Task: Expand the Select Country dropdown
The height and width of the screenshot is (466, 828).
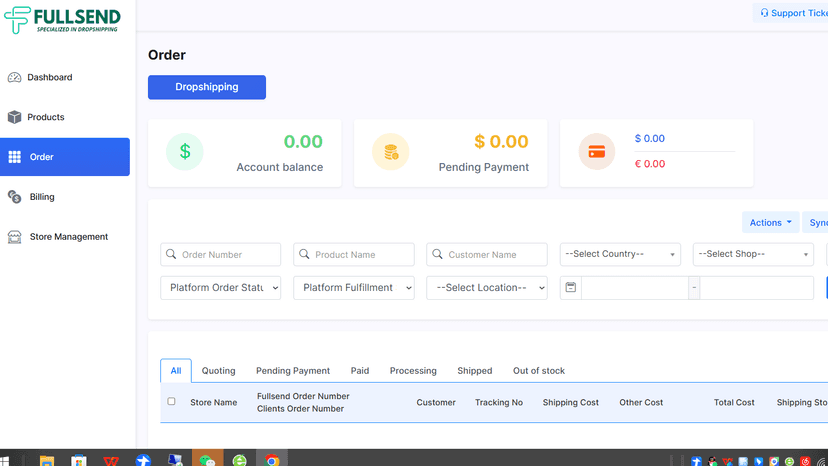Action: [x=620, y=254]
